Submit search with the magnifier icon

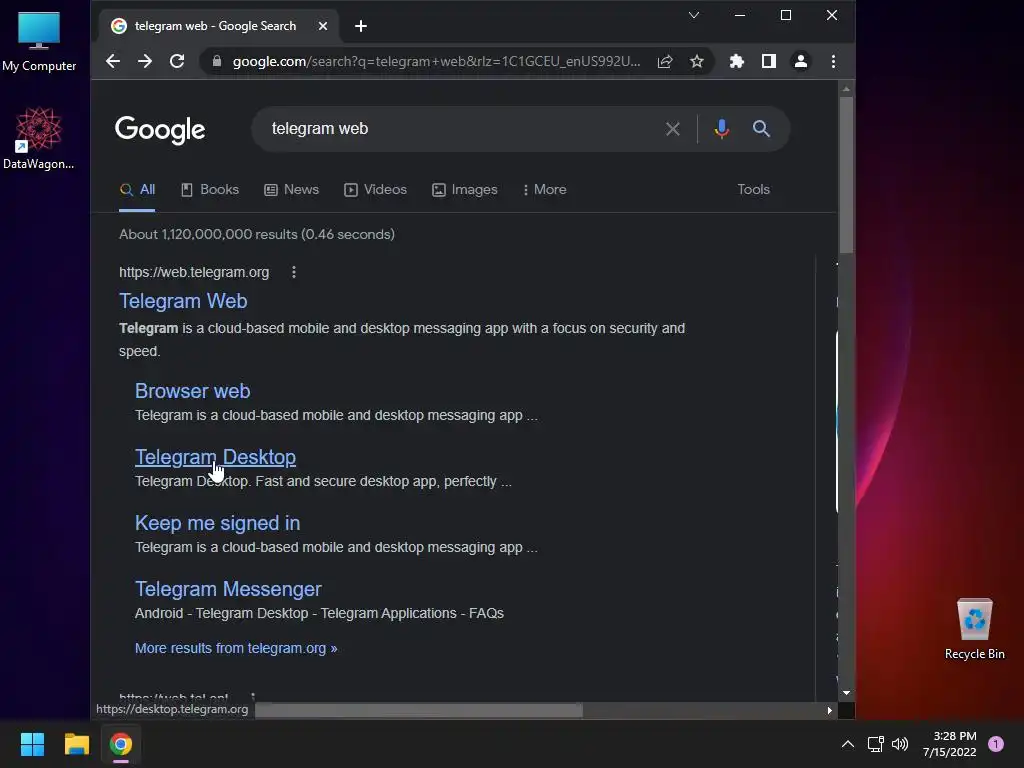[761, 129]
